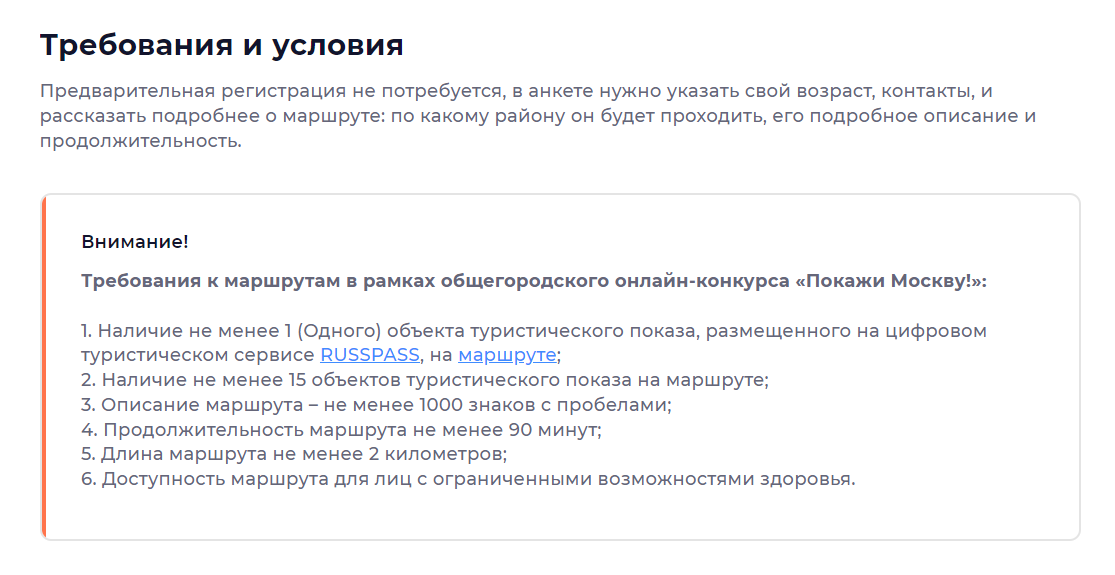Click the word «условия» in the heading

click(338, 45)
